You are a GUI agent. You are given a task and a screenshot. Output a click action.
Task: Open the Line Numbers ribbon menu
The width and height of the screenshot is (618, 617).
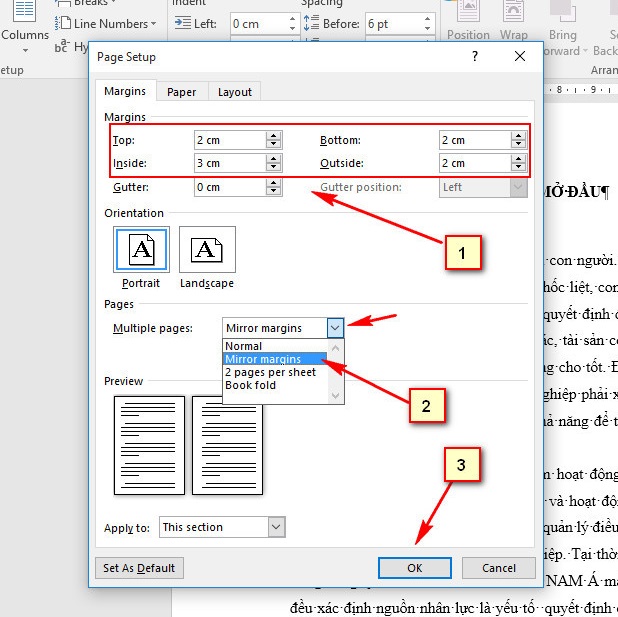pos(114,23)
